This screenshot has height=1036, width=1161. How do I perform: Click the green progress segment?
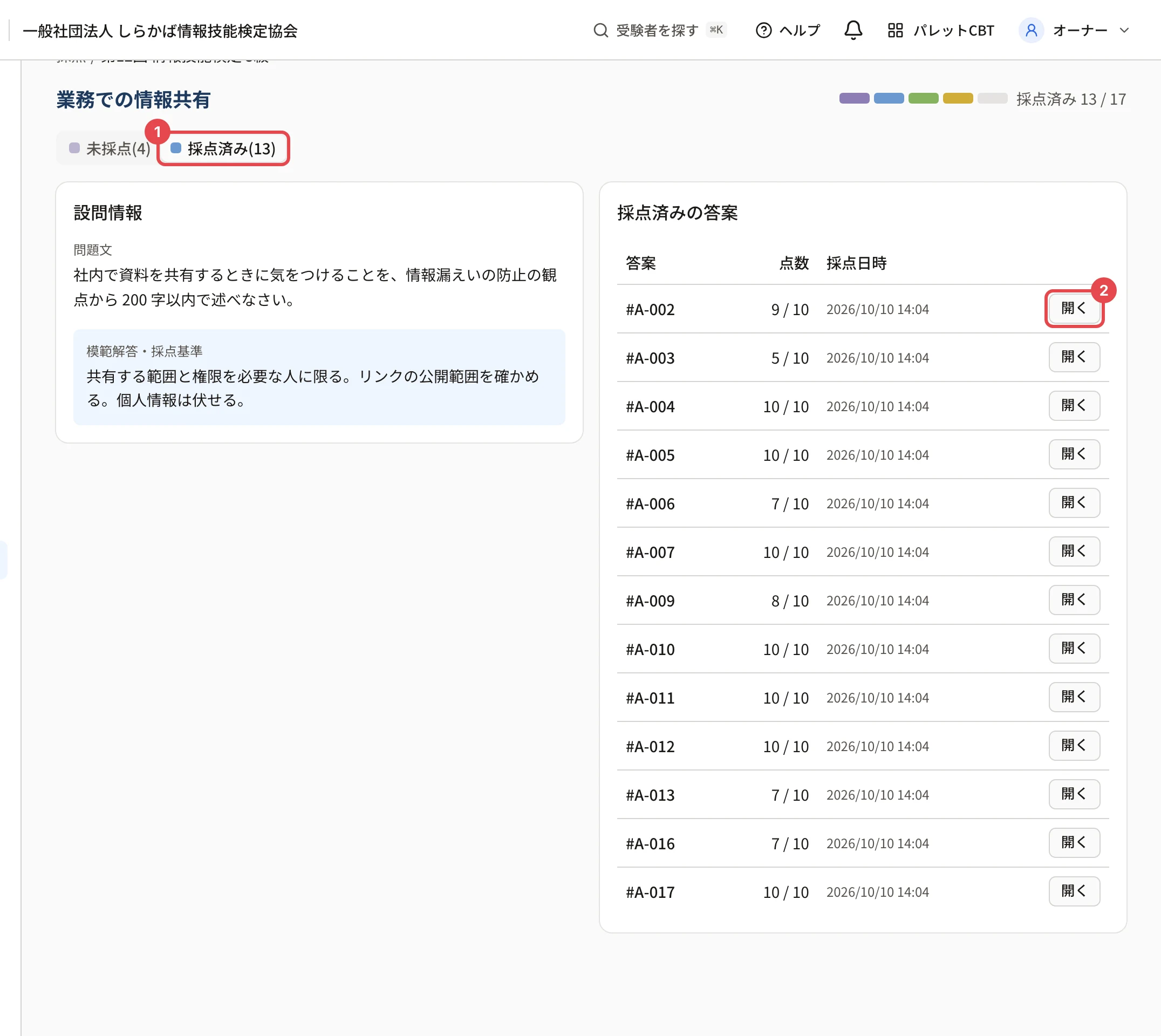pos(923,99)
